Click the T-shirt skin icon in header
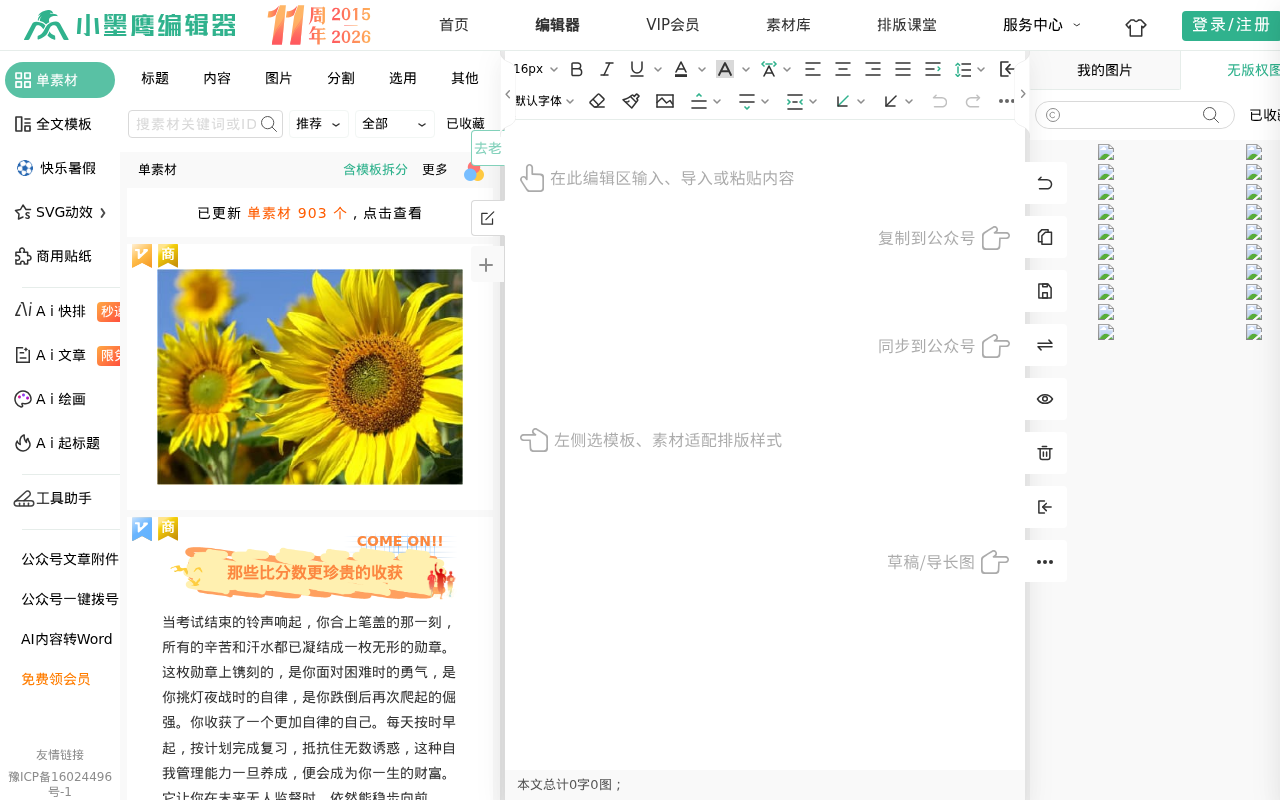Image resolution: width=1280 pixels, height=800 pixels. coord(1136,27)
